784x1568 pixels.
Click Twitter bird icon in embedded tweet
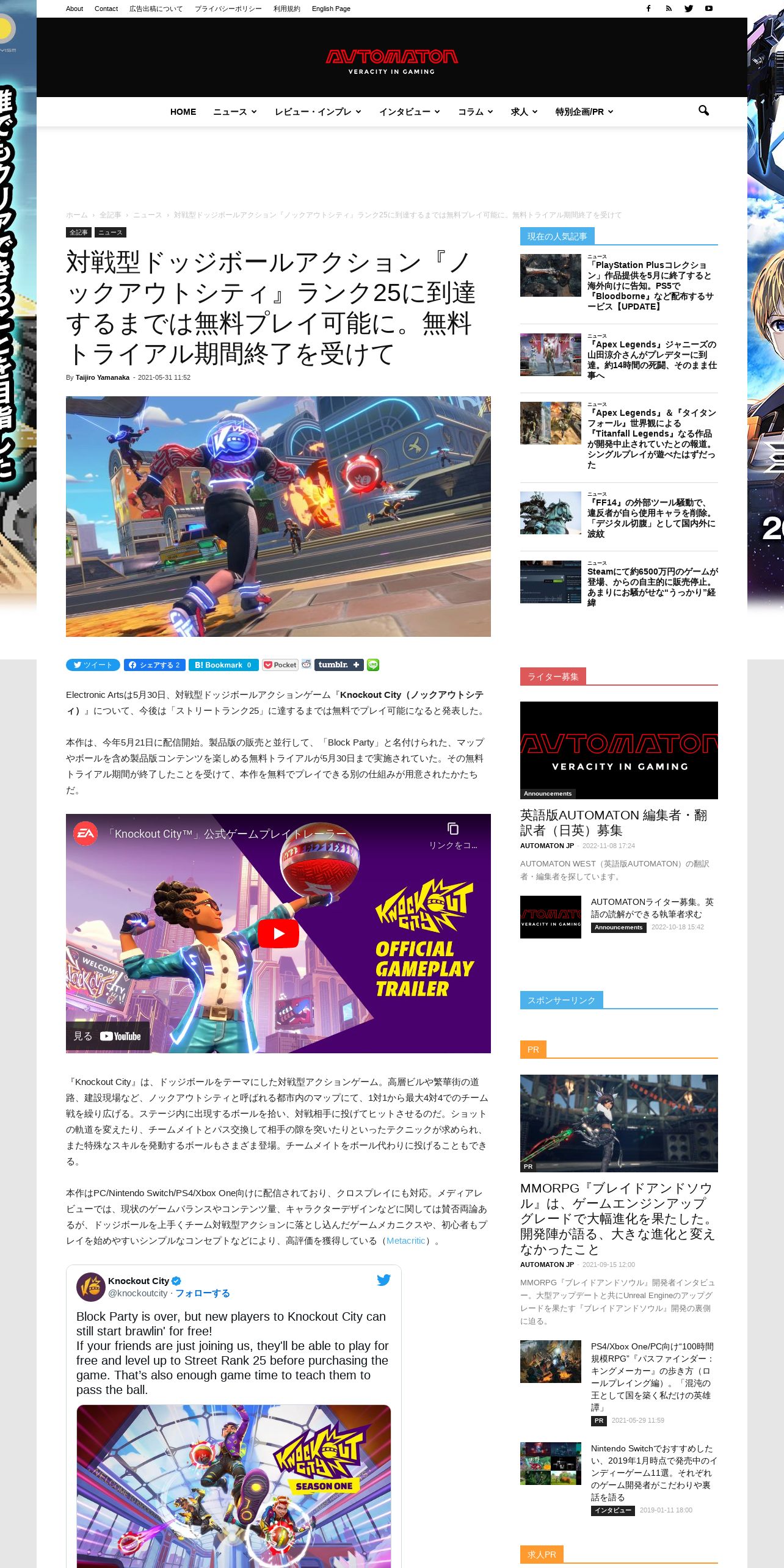coord(383,1280)
